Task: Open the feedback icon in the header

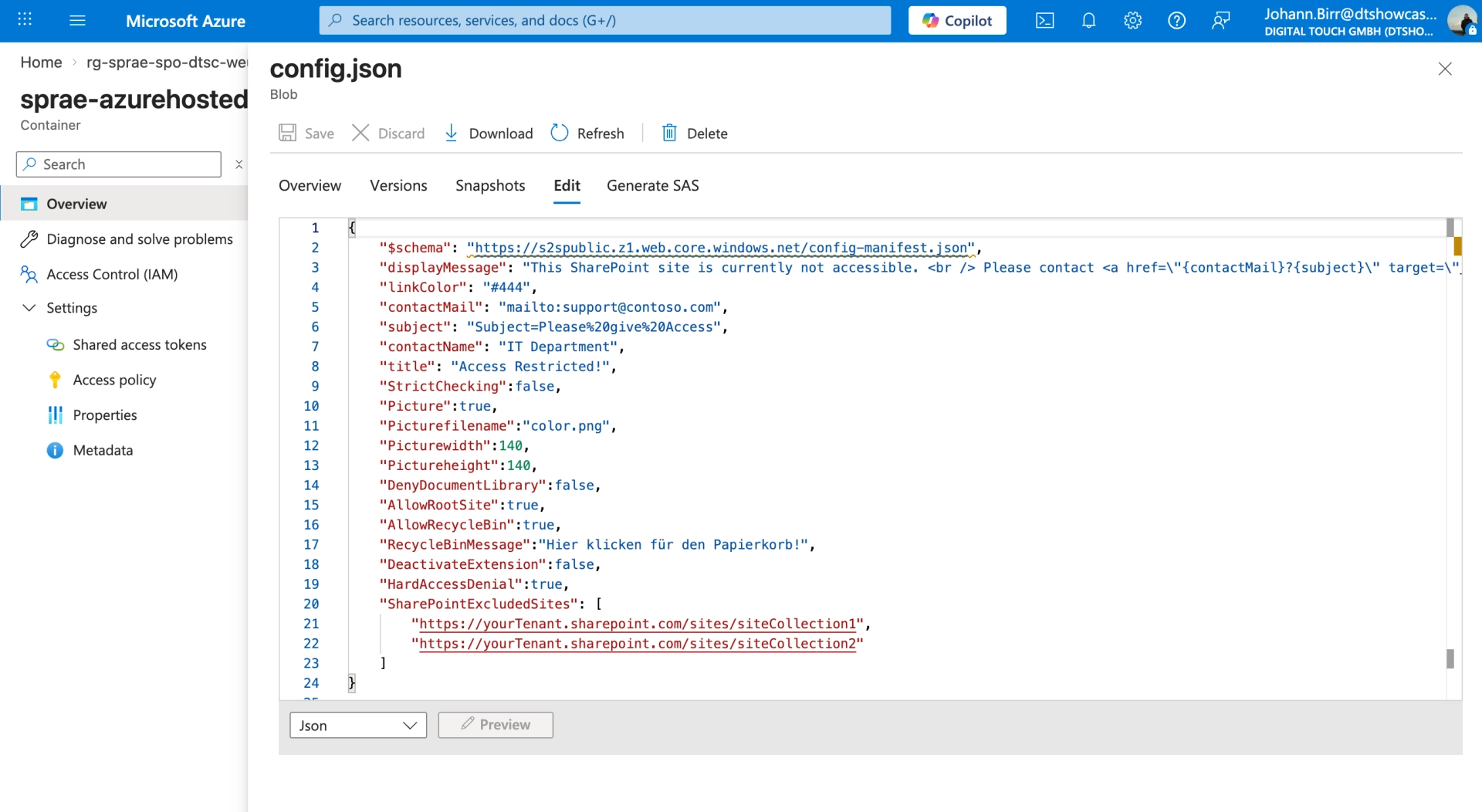Action: [1220, 20]
